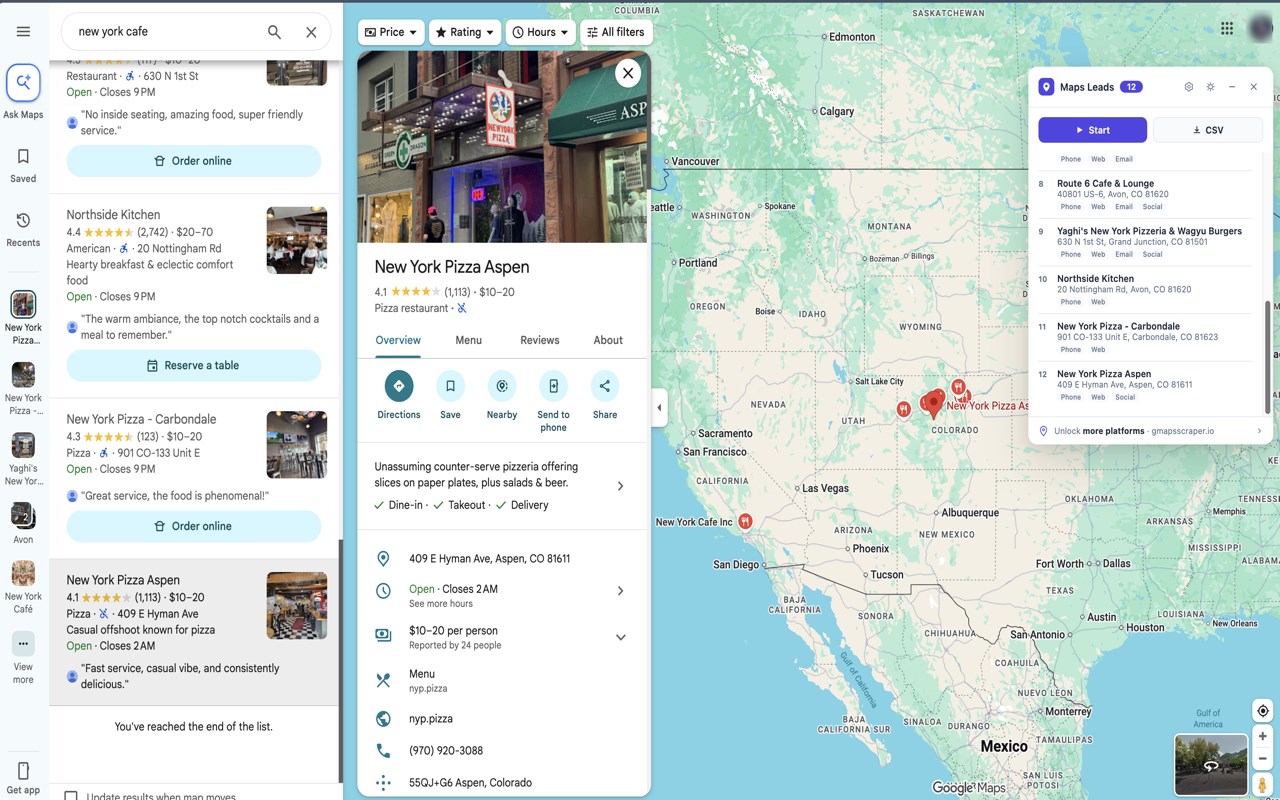Select New York Pizza - Carbondale lead row
Image resolution: width=1280 pixels, height=800 pixels.
pos(1145,337)
